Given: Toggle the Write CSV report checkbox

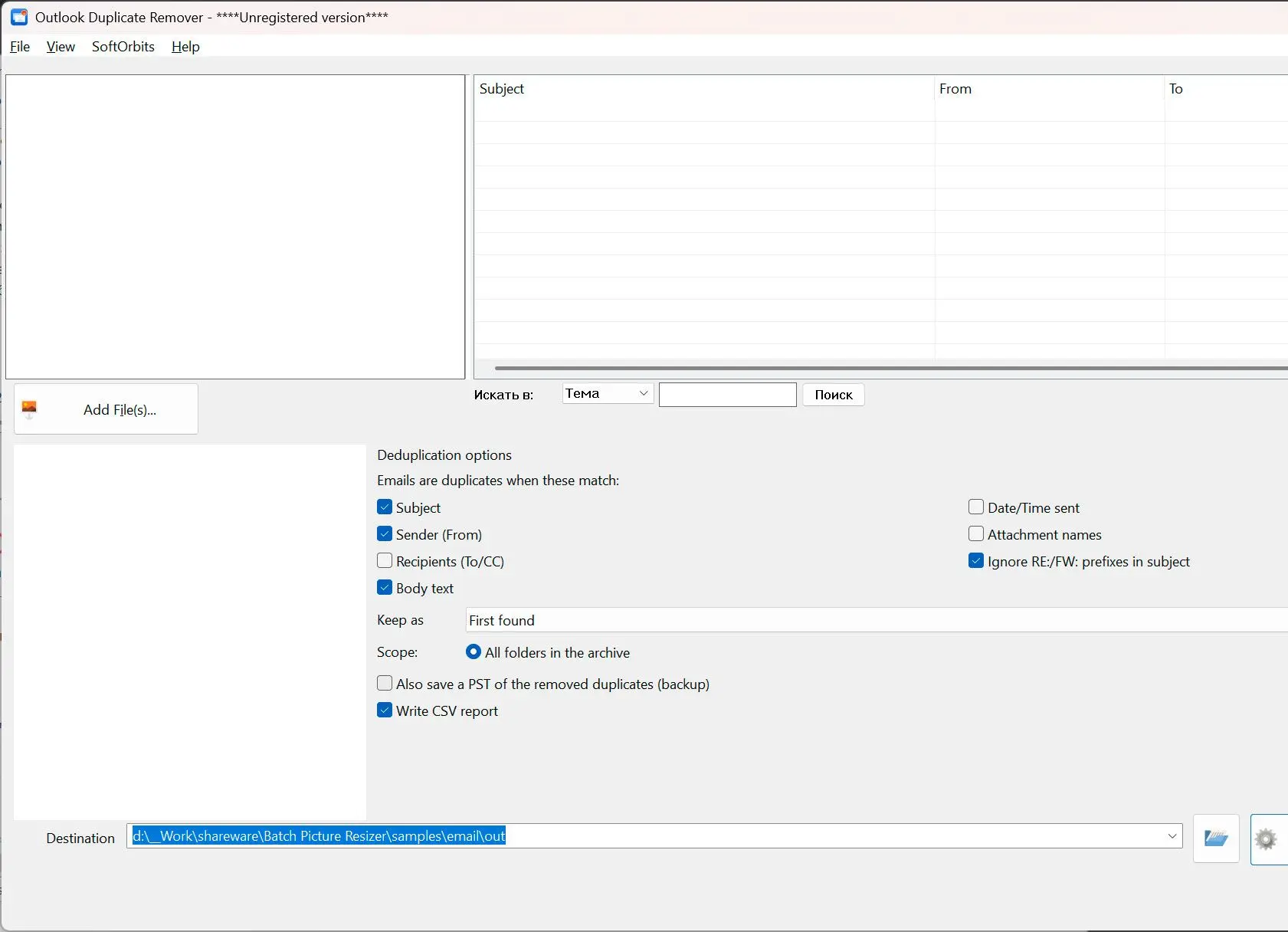Looking at the screenshot, I should point(385,710).
